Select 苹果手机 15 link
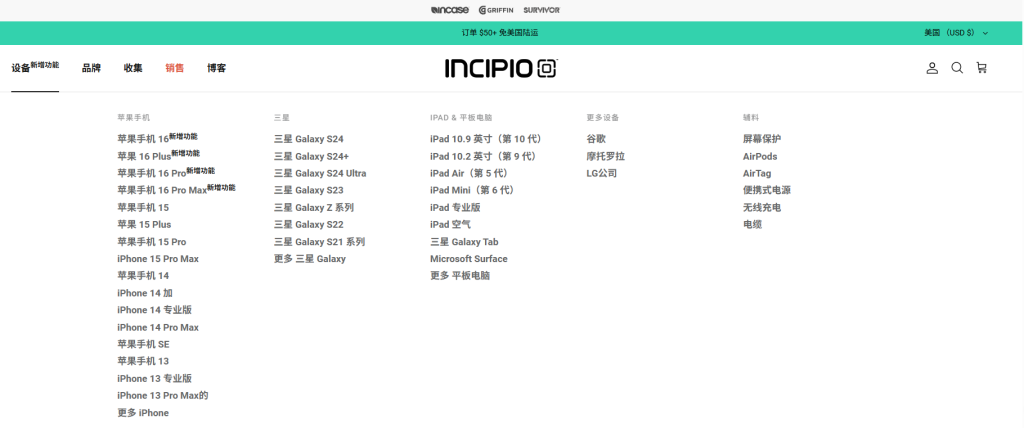Viewport: 1024px width, 428px height. tap(143, 207)
